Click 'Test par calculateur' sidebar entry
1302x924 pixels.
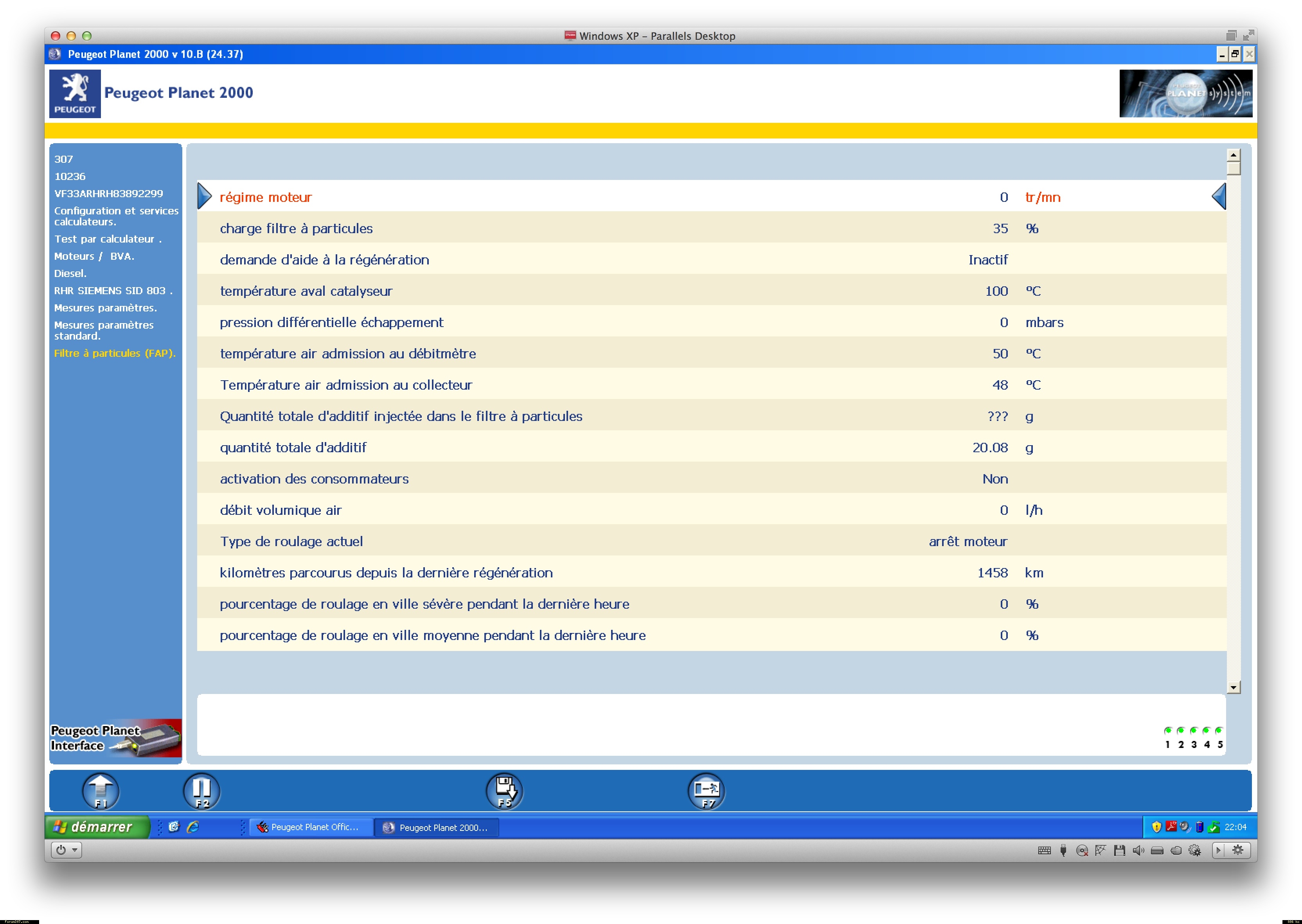pyautogui.click(x=108, y=239)
